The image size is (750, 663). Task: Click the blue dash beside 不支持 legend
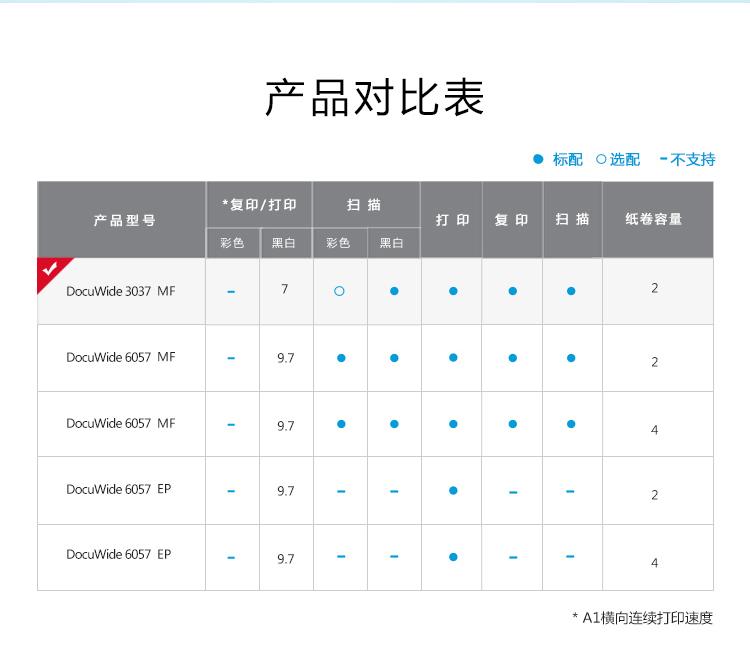[x=663, y=159]
